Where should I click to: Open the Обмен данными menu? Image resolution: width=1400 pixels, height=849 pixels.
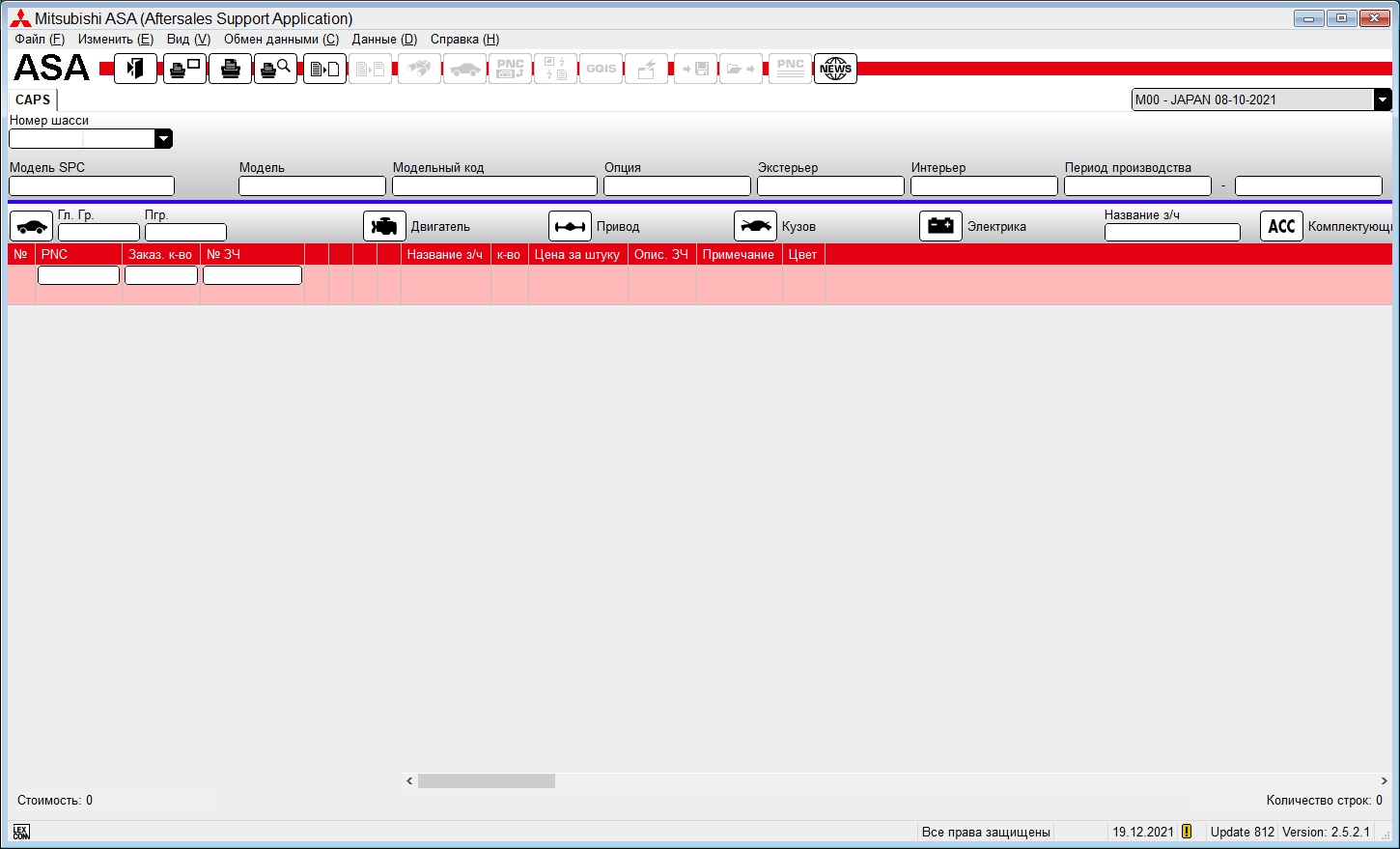click(x=281, y=40)
